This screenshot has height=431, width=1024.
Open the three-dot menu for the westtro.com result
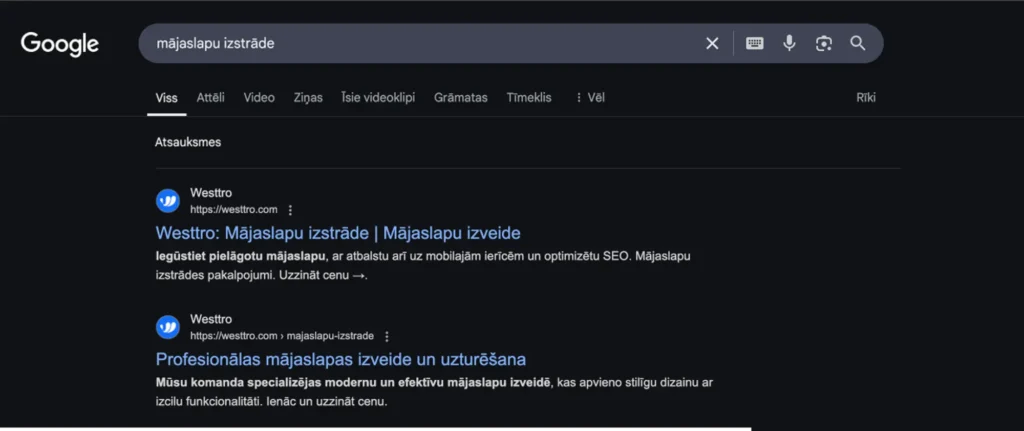point(291,210)
